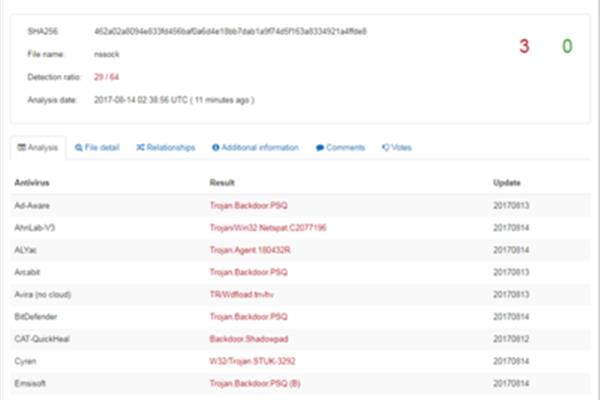Viewport: 600px width, 400px height.
Task: Click the CAT-QuickHeal antivirus name
Action: click(42, 339)
